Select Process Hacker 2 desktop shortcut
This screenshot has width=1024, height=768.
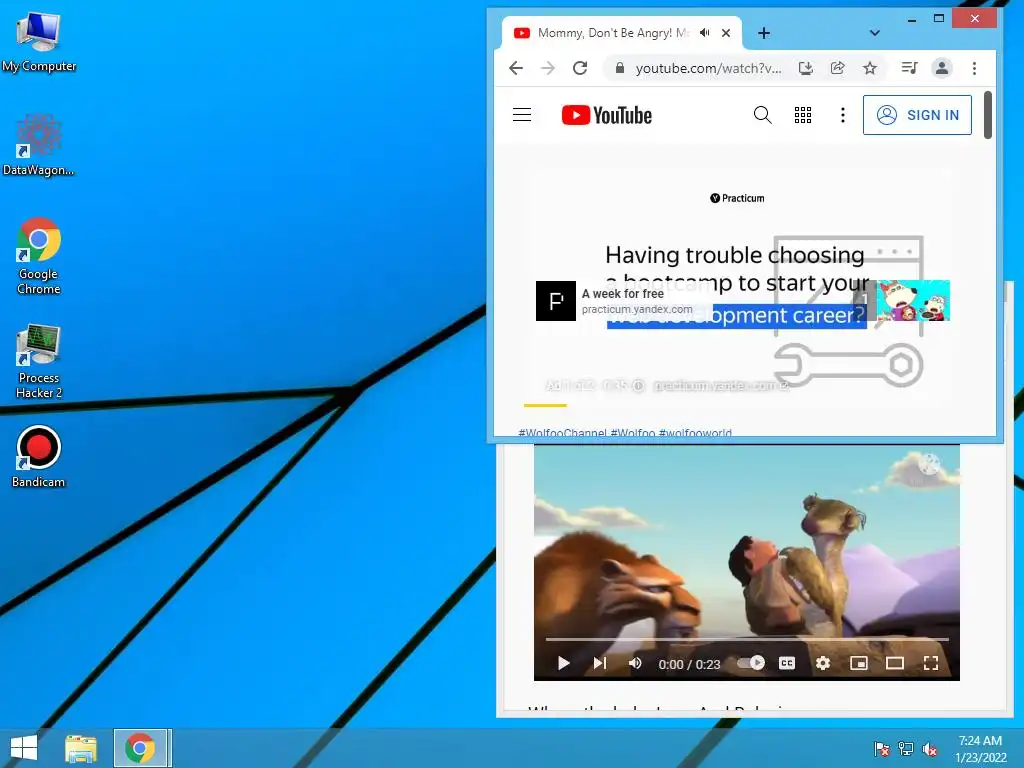pos(39,360)
